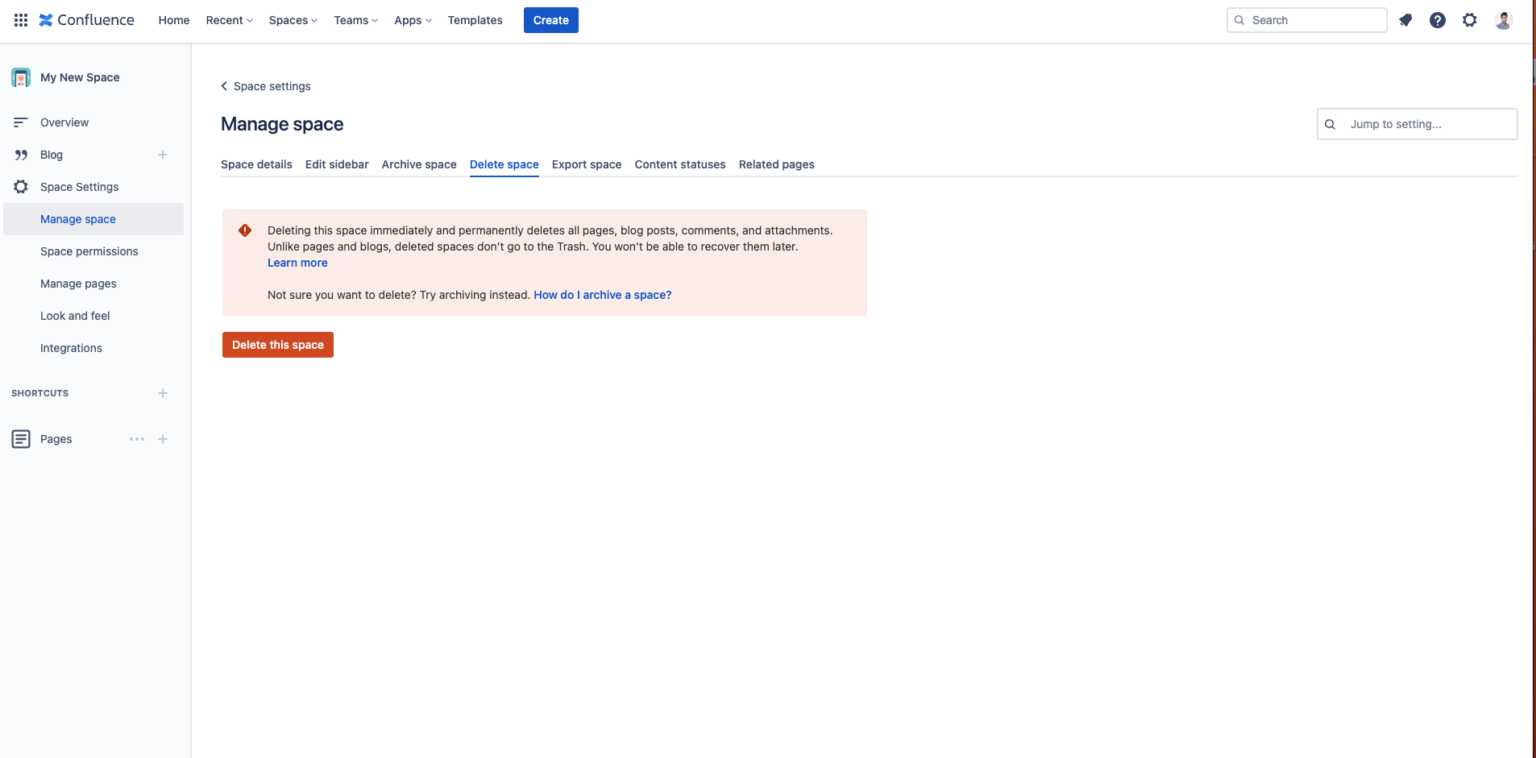Image resolution: width=1536 pixels, height=758 pixels.
Task: Open your profile avatar menu
Action: pyautogui.click(x=1502, y=20)
